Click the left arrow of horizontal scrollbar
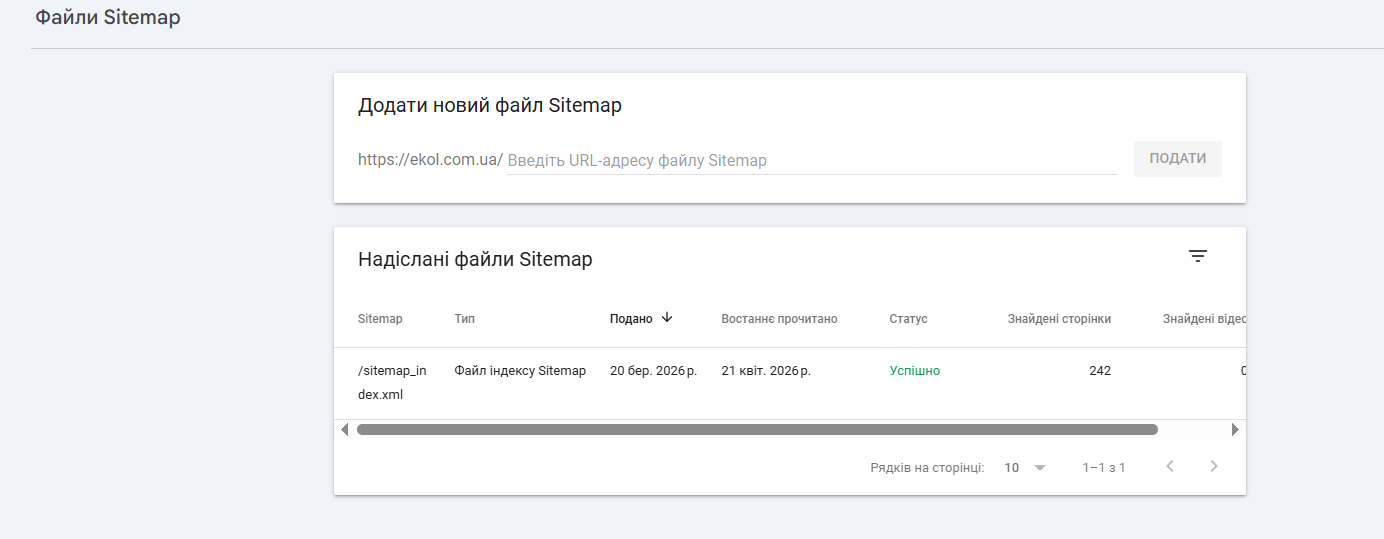 [345, 430]
